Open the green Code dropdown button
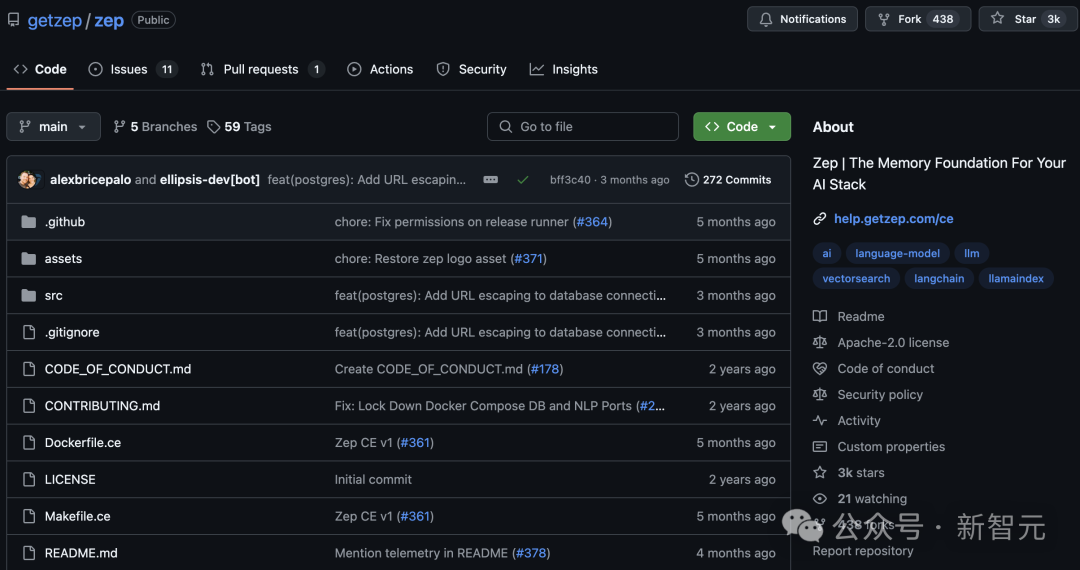The width and height of the screenshot is (1080, 570). 742,127
